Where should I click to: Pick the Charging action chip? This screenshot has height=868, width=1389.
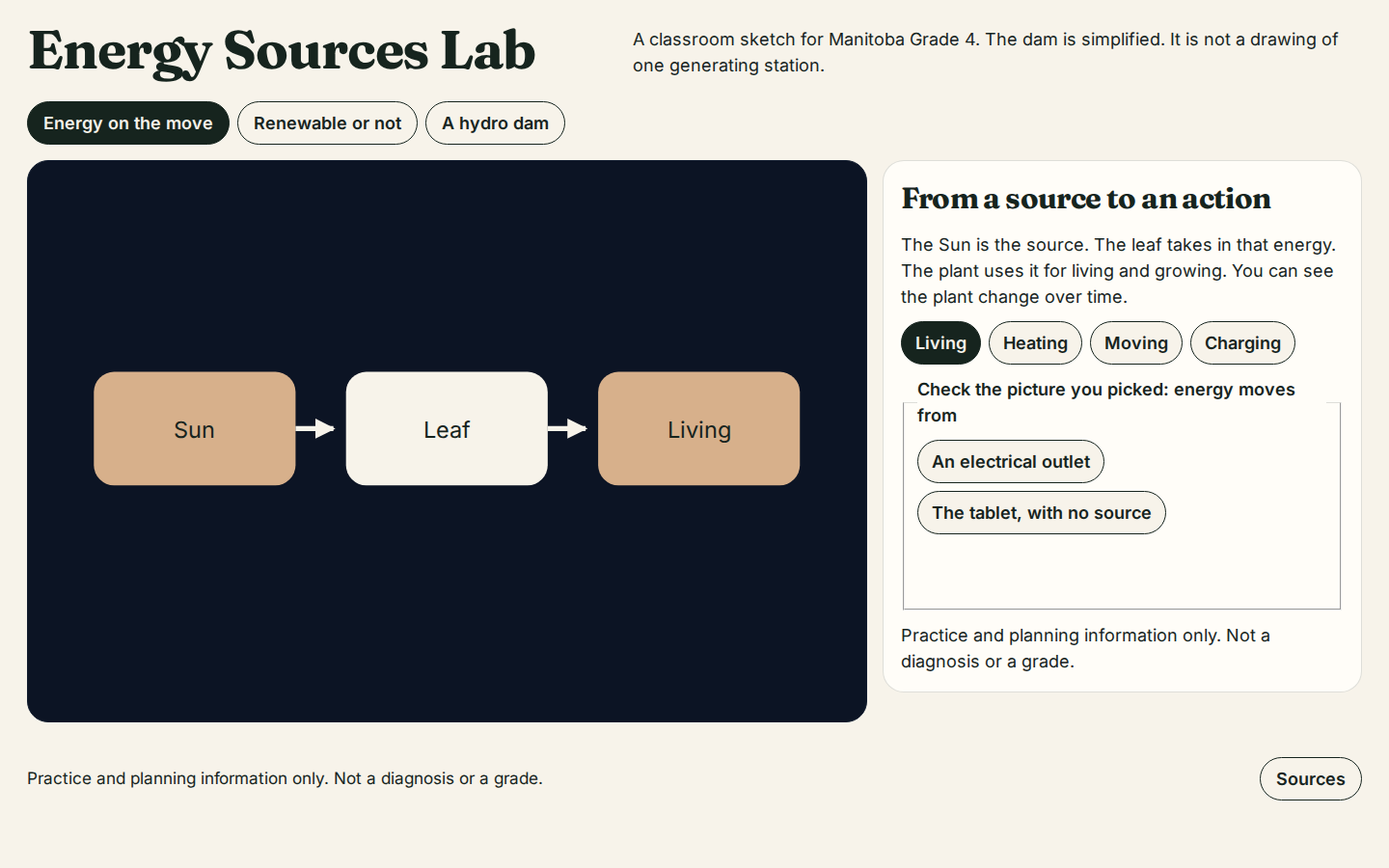click(x=1242, y=343)
